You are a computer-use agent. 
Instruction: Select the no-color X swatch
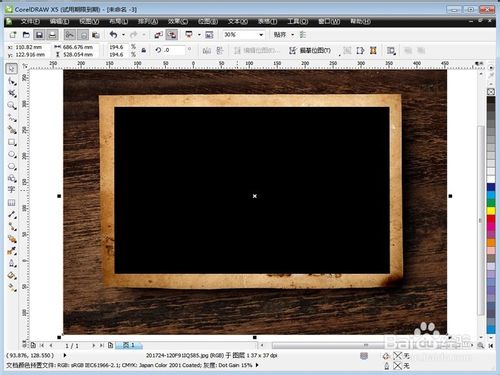[491, 92]
